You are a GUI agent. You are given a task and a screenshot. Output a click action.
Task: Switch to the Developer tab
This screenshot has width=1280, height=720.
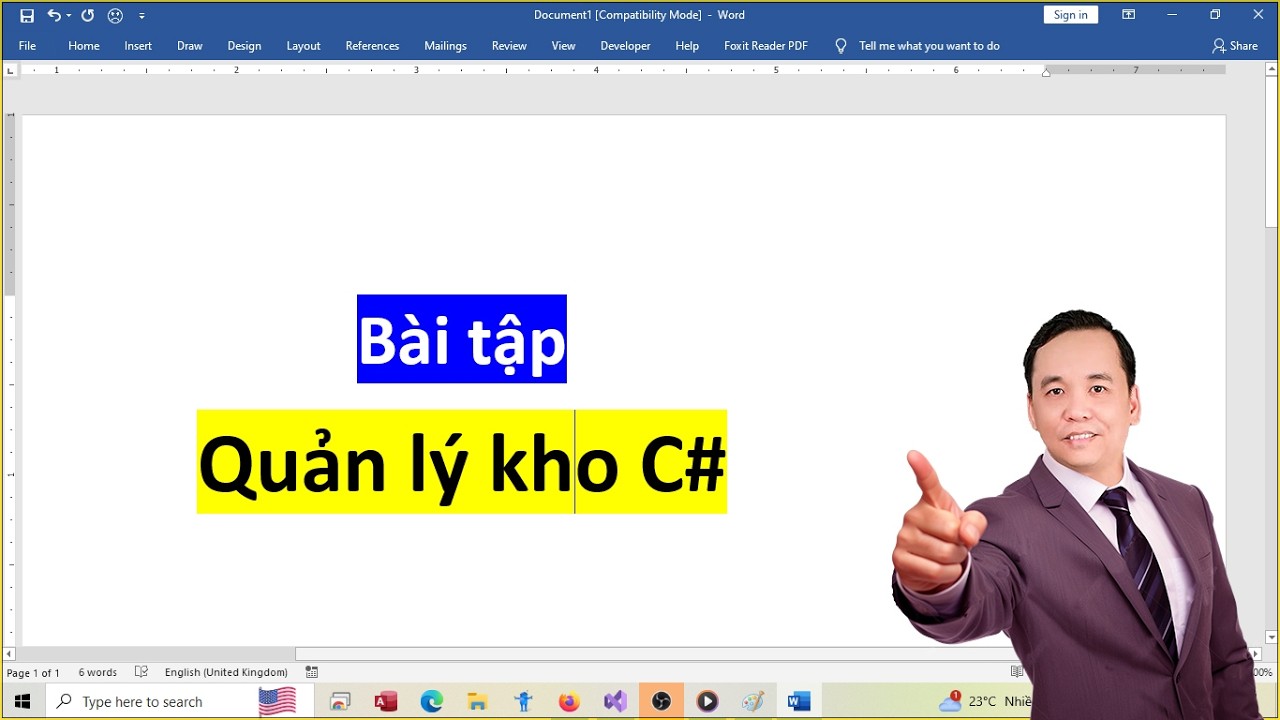(x=625, y=46)
